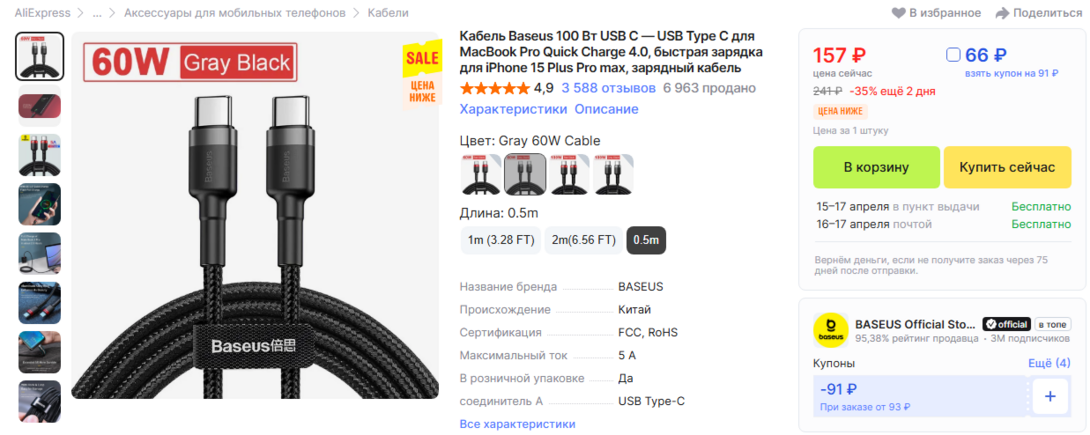The height and width of the screenshot is (435, 1090).
Task: Select the 1m (3.28 FT) length option
Action: (500, 240)
